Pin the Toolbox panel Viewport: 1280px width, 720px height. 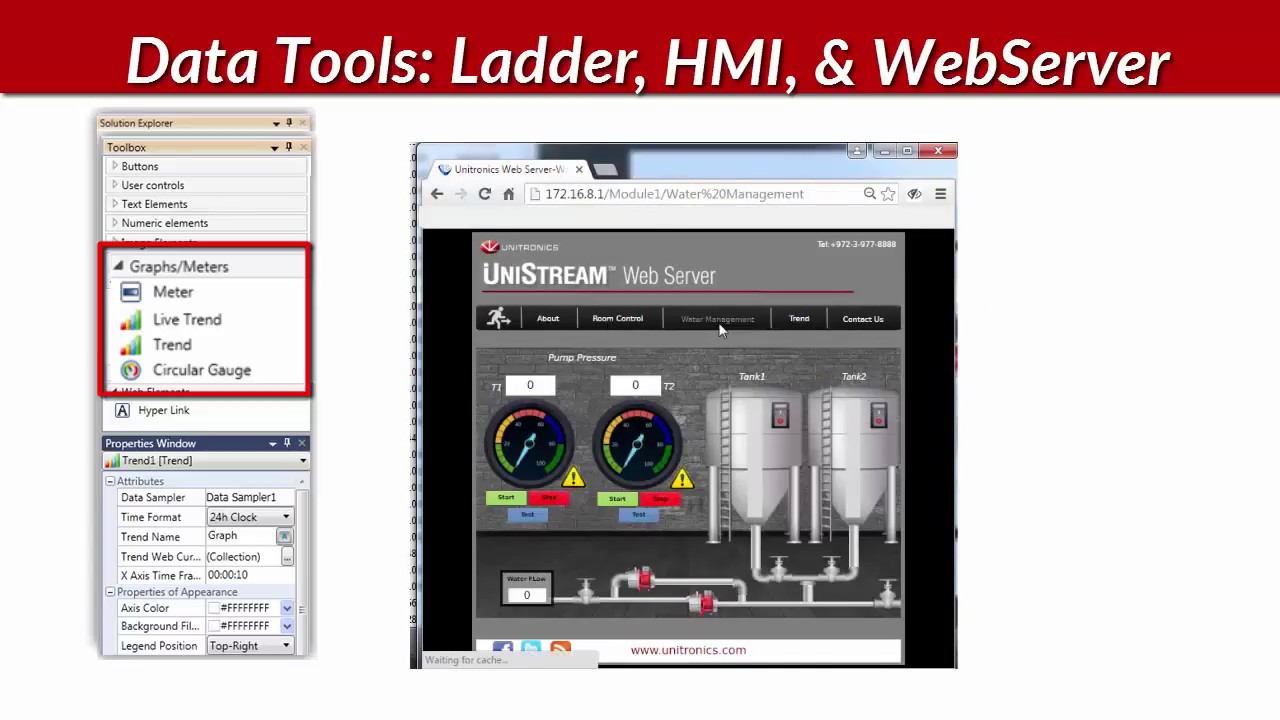pyautogui.click(x=289, y=147)
